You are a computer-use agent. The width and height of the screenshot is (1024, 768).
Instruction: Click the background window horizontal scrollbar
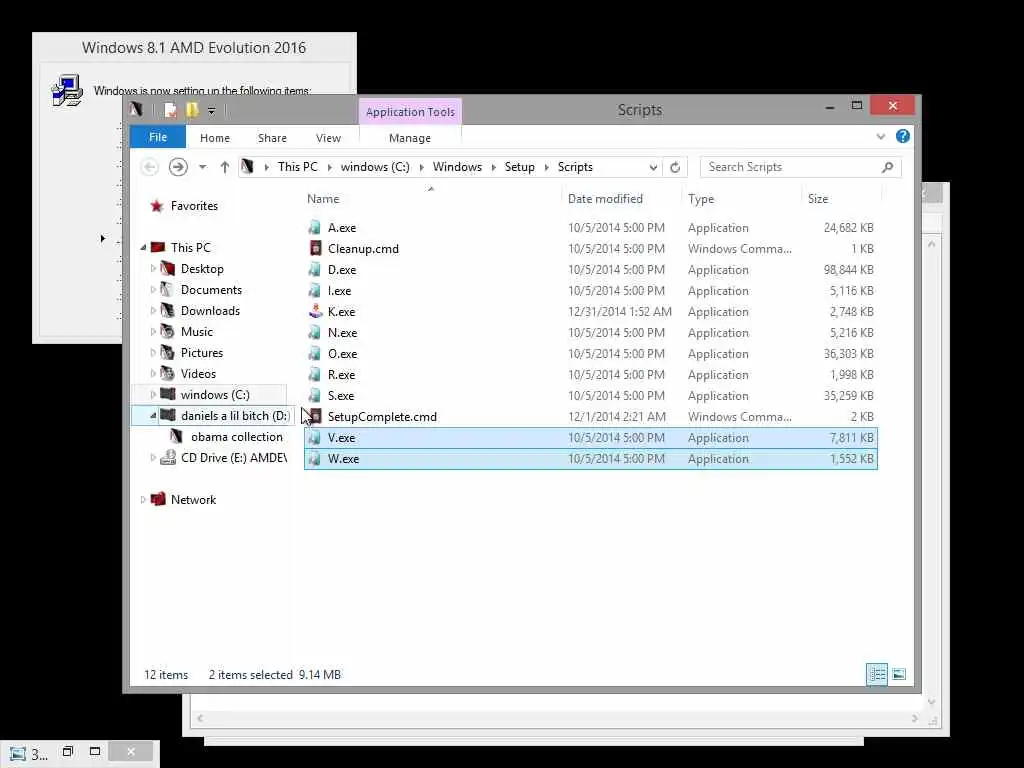point(557,718)
